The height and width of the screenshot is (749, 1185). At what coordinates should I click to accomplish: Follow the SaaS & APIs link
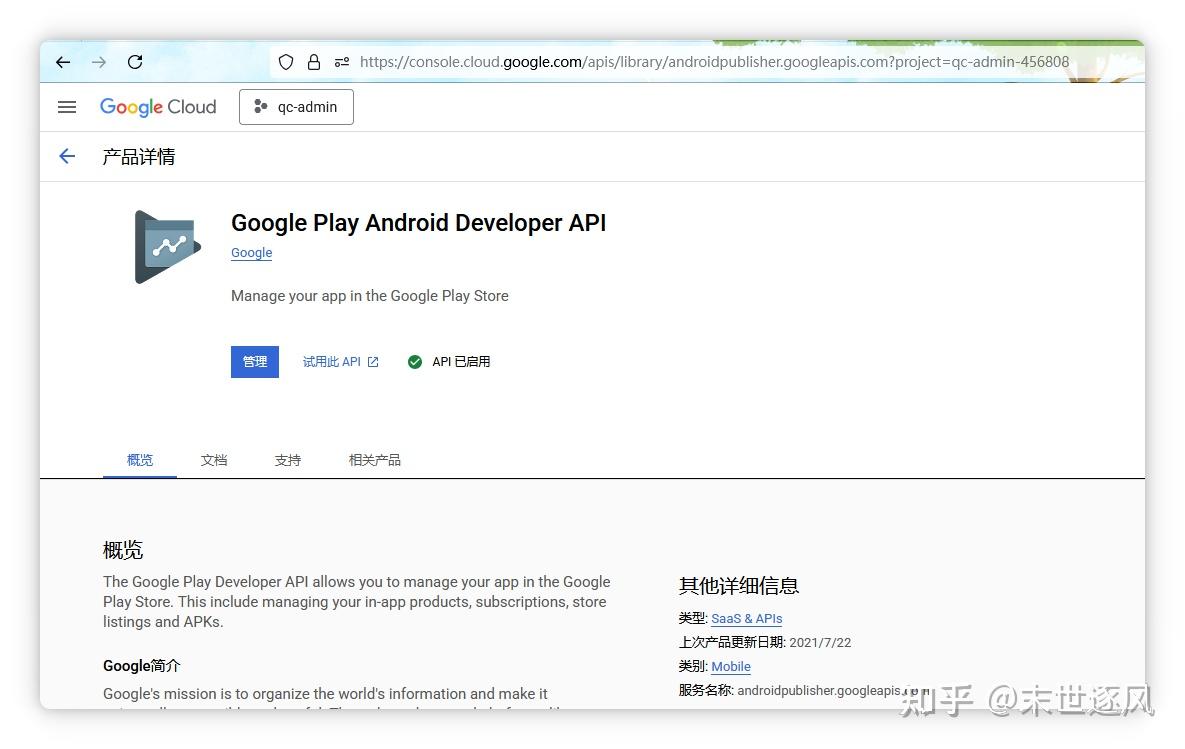click(746, 618)
